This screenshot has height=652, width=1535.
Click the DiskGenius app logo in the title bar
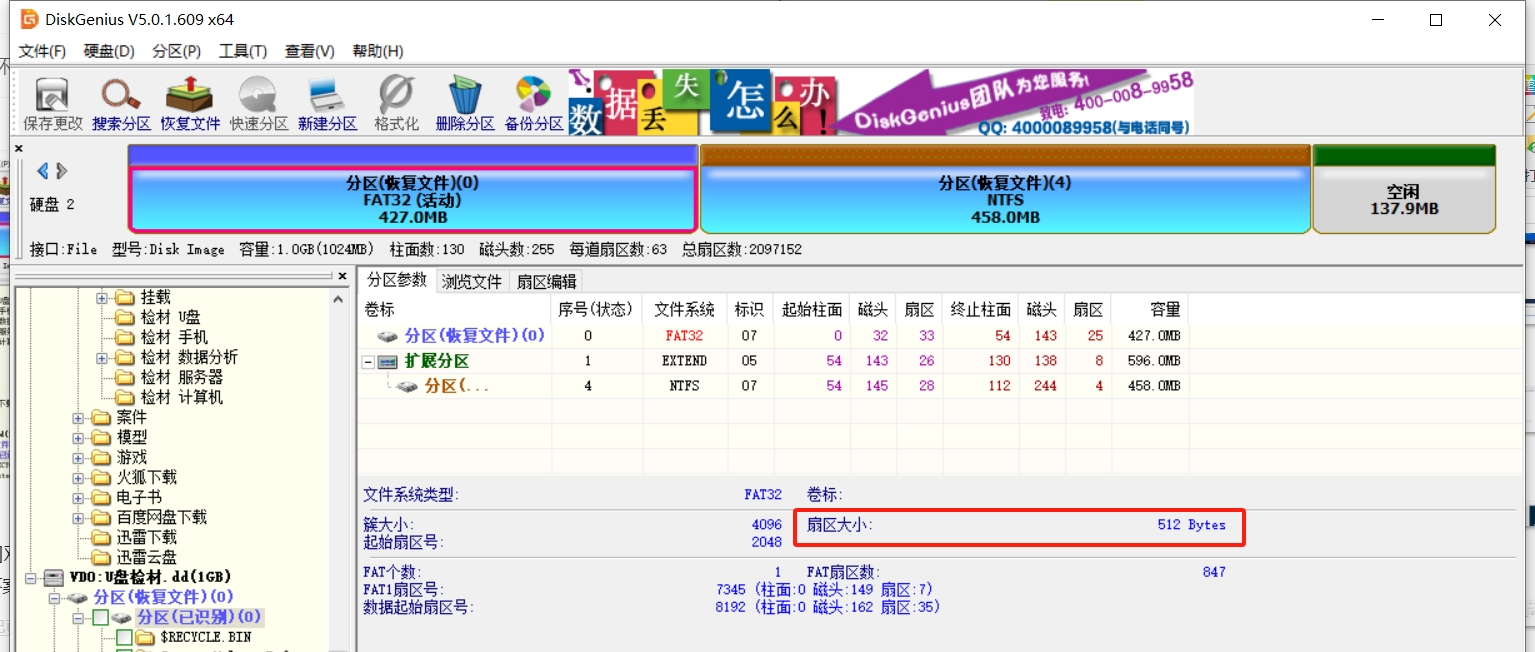30,19
